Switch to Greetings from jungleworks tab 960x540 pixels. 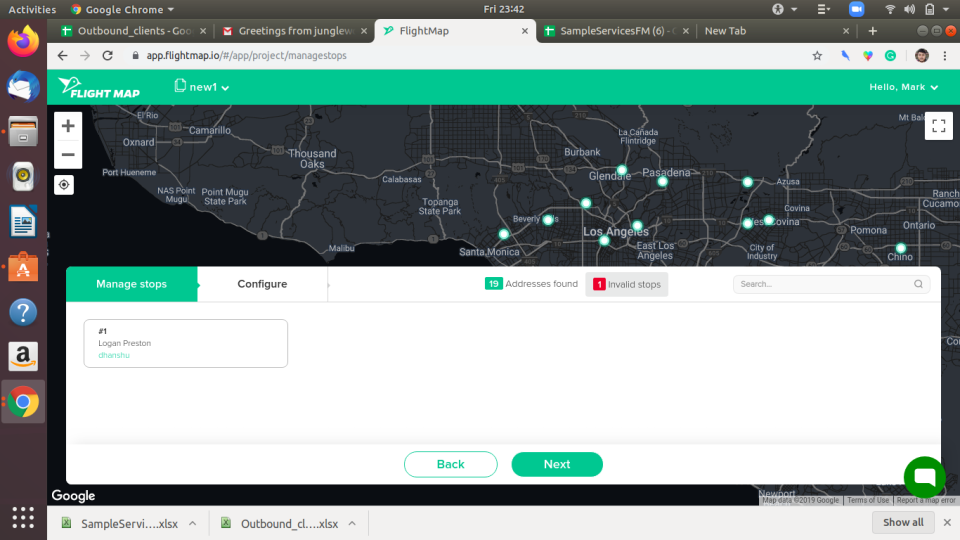(296, 31)
